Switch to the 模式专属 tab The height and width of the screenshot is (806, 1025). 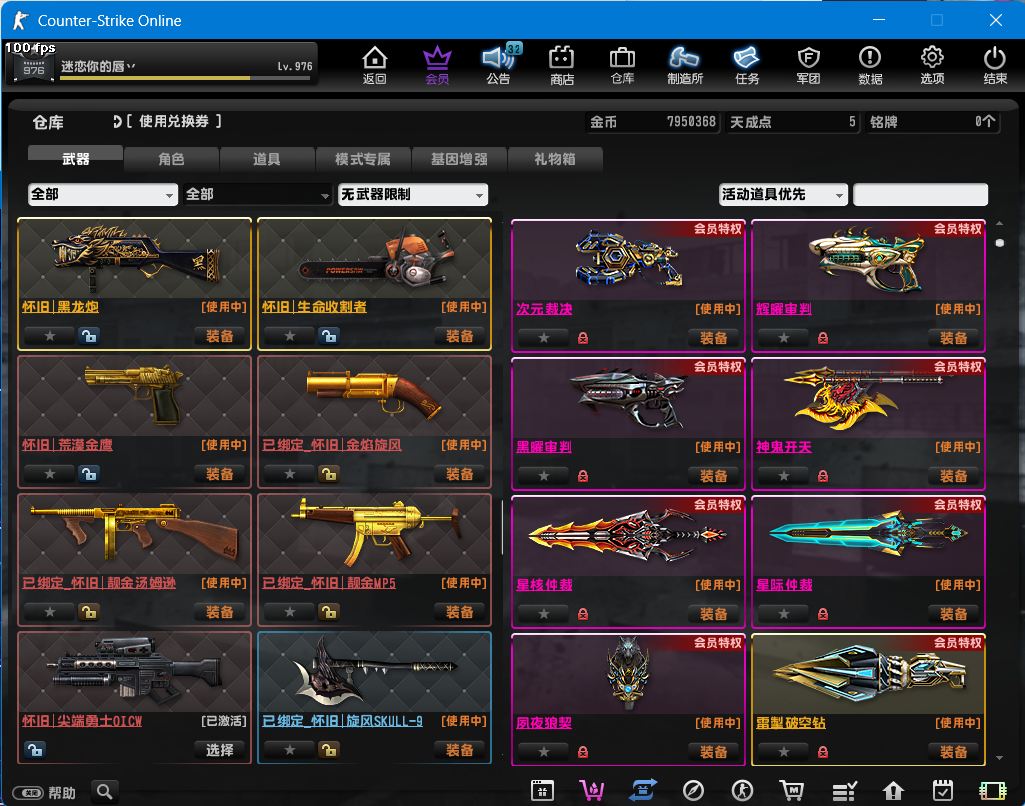pos(363,159)
